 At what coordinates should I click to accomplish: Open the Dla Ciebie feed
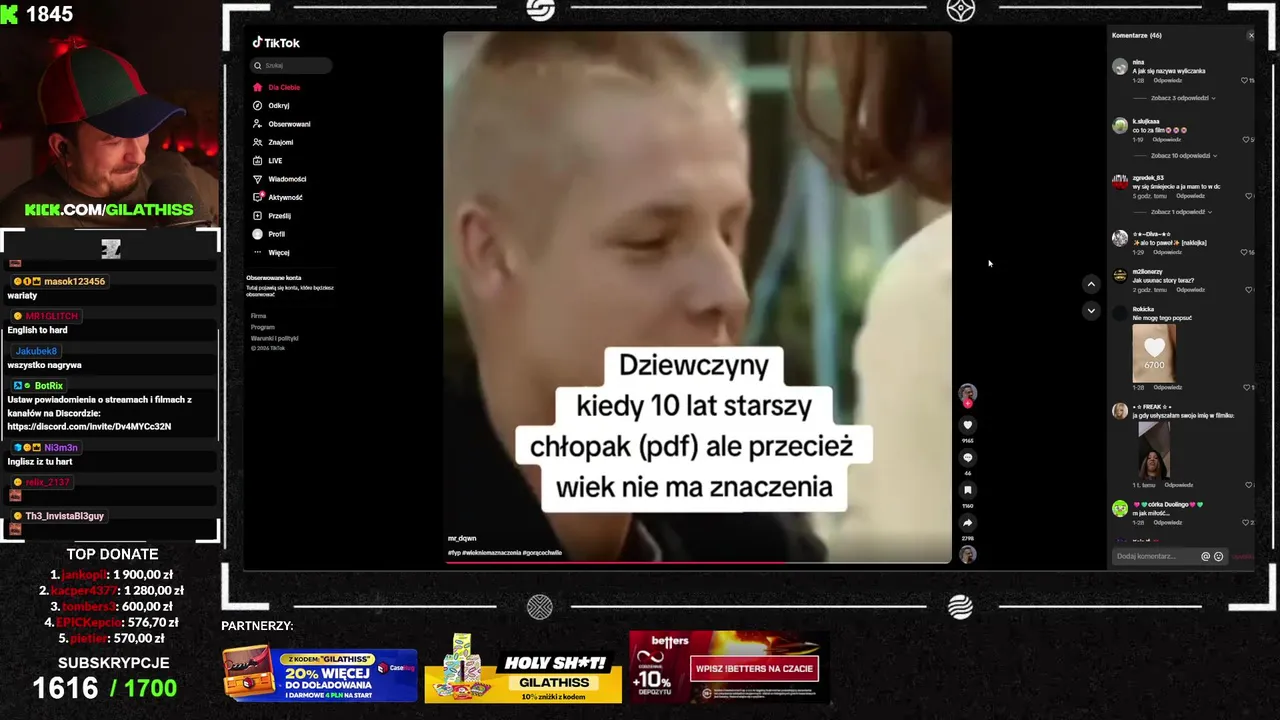tap(277, 87)
